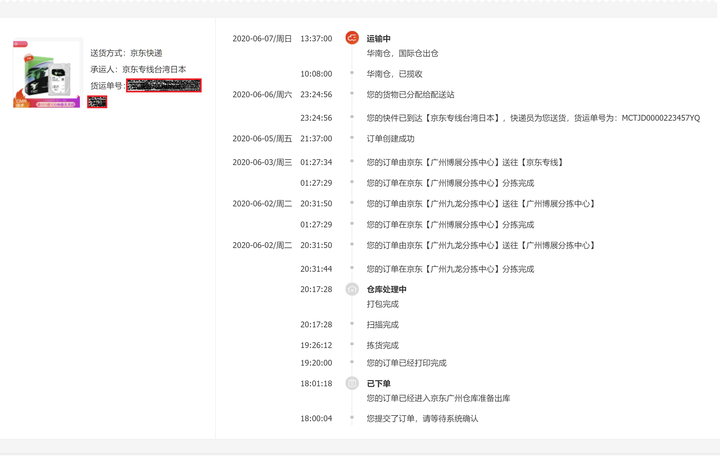Select the 广州九龙分拣中心 分拣完成 entry
Image resolution: width=720 pixels, height=458 pixels.
[x=450, y=269]
